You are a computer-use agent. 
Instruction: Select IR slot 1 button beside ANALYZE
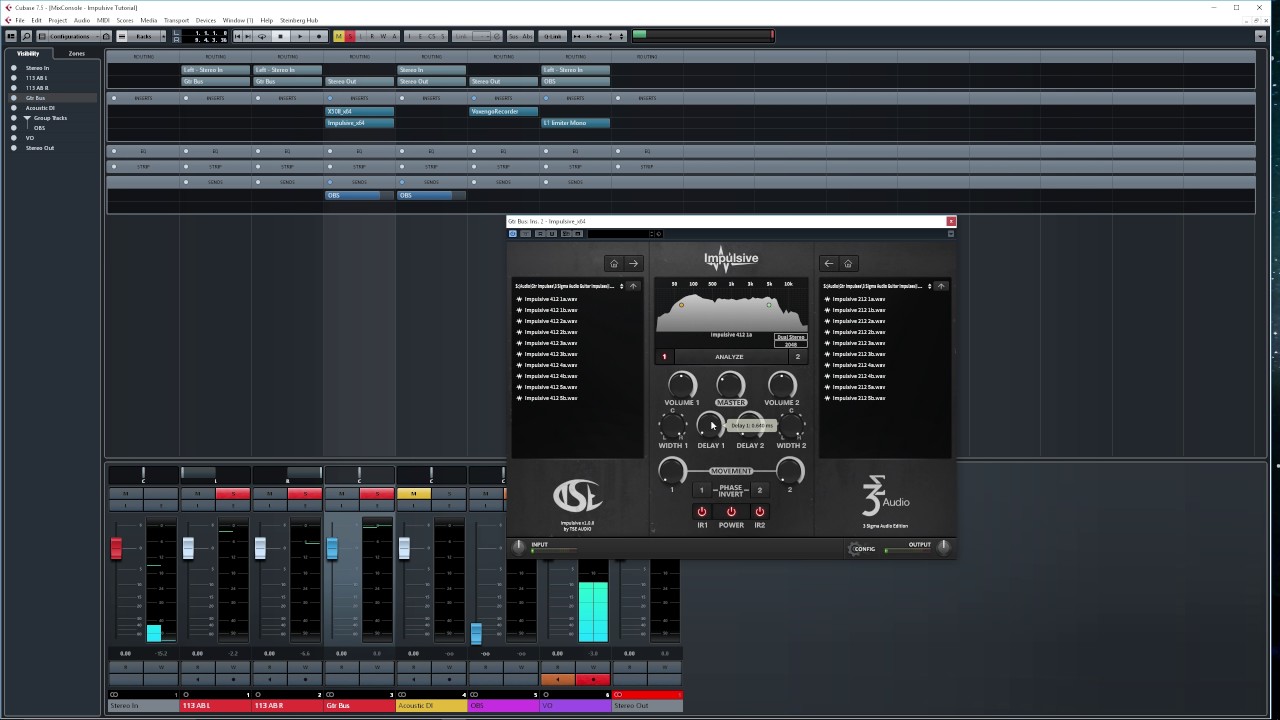664,357
